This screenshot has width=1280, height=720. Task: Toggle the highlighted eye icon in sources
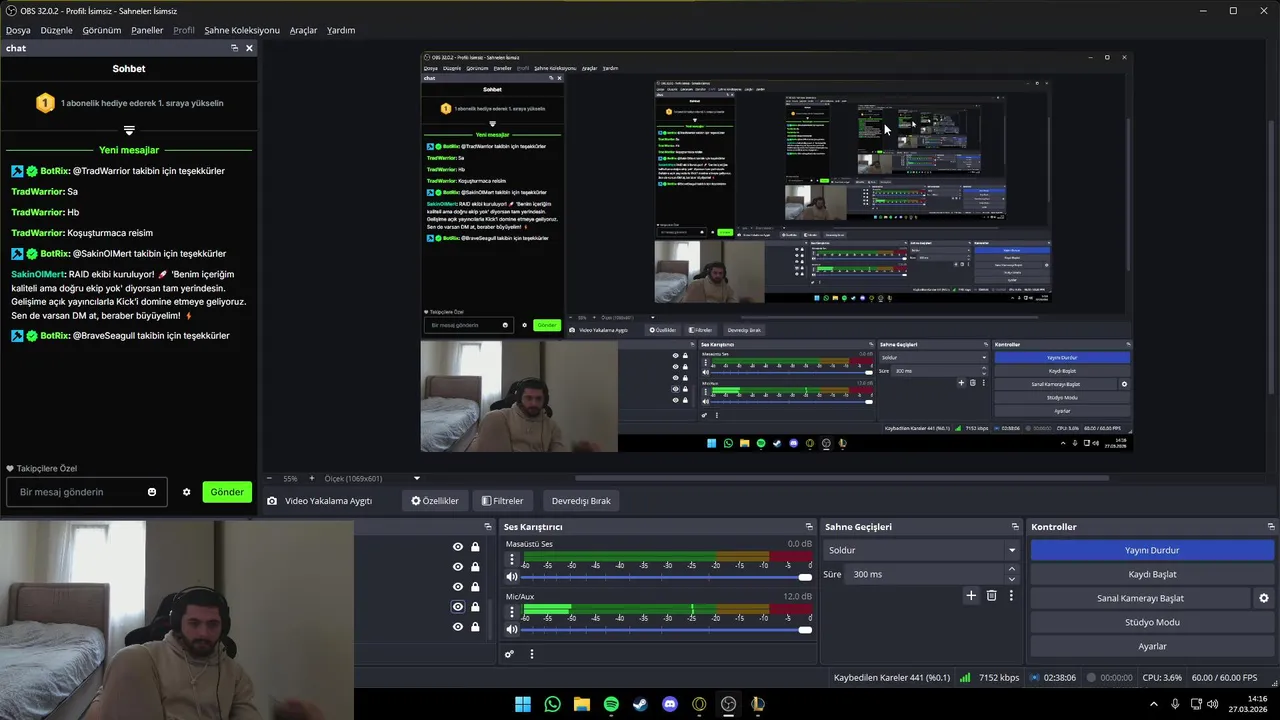[x=458, y=607]
